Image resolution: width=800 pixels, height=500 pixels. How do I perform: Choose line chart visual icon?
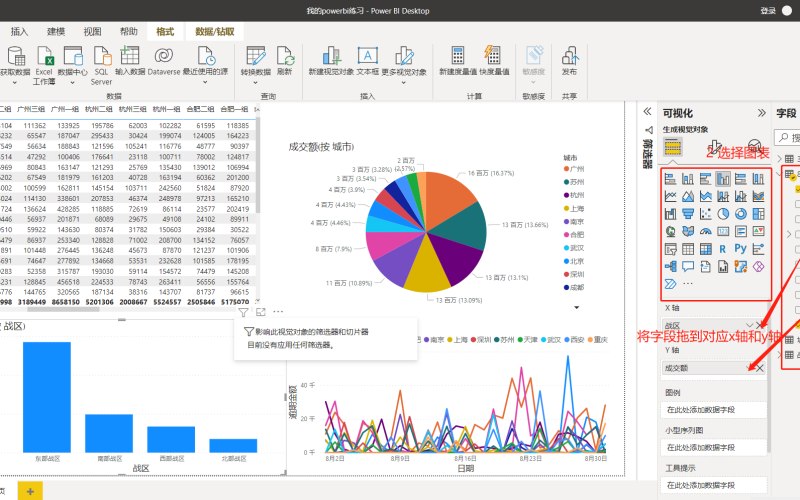670,196
